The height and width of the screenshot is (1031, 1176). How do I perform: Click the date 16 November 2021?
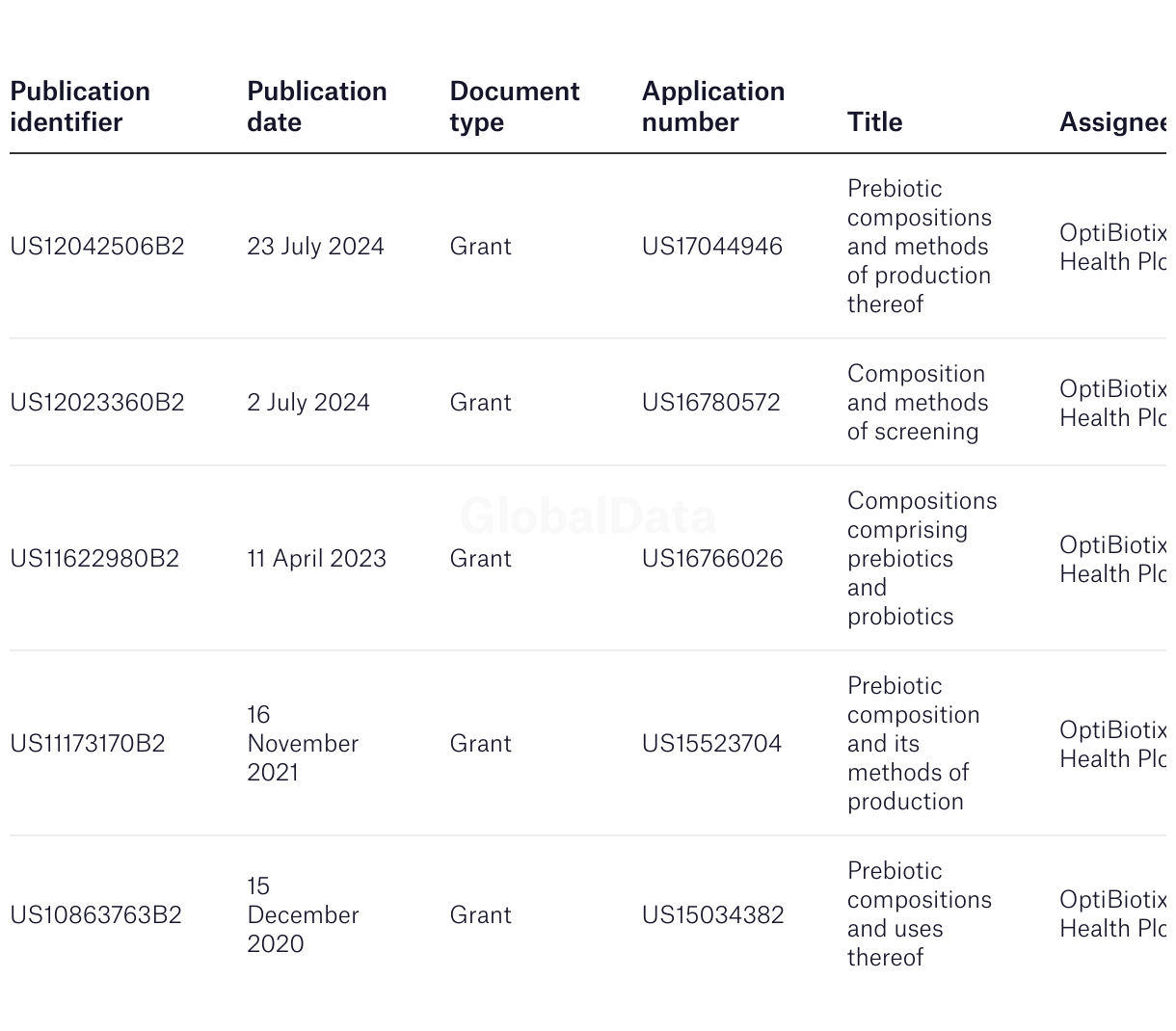coord(303,744)
